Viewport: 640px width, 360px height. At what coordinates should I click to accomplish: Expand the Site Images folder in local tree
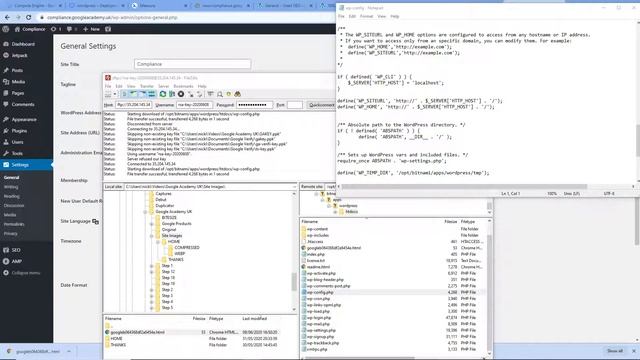[151, 236]
